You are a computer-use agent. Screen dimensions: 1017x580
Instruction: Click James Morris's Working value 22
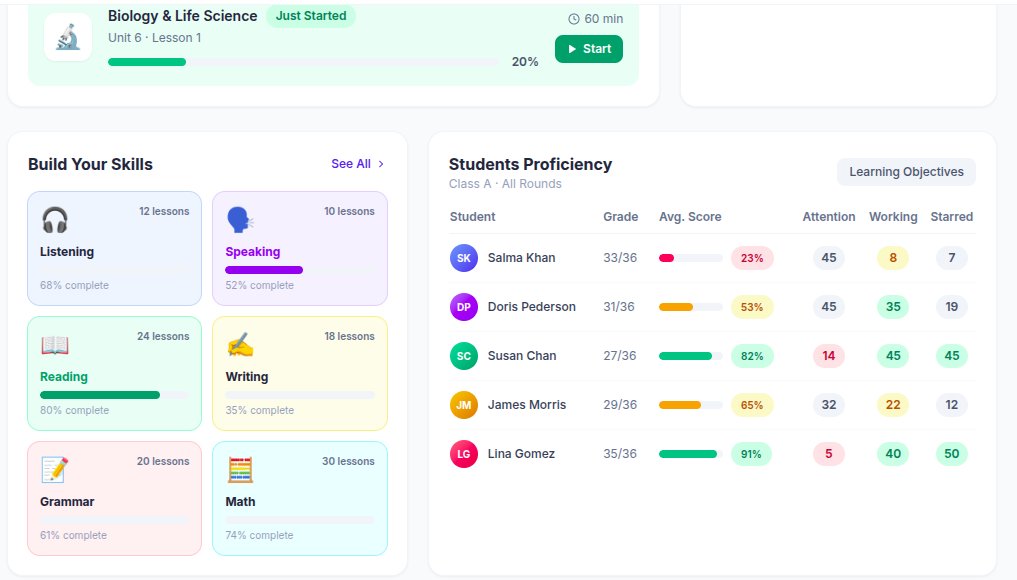[893, 405]
